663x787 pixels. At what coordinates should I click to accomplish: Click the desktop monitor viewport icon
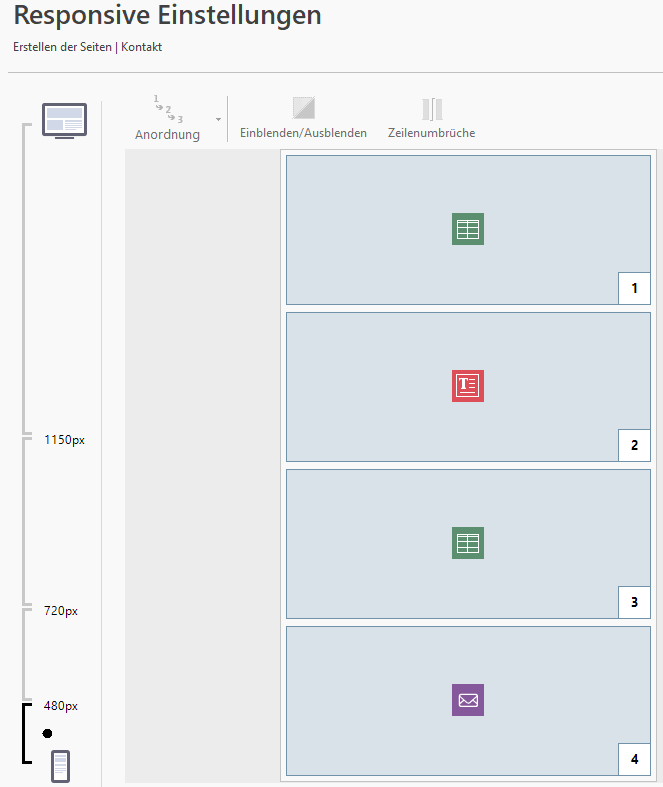tap(64, 121)
